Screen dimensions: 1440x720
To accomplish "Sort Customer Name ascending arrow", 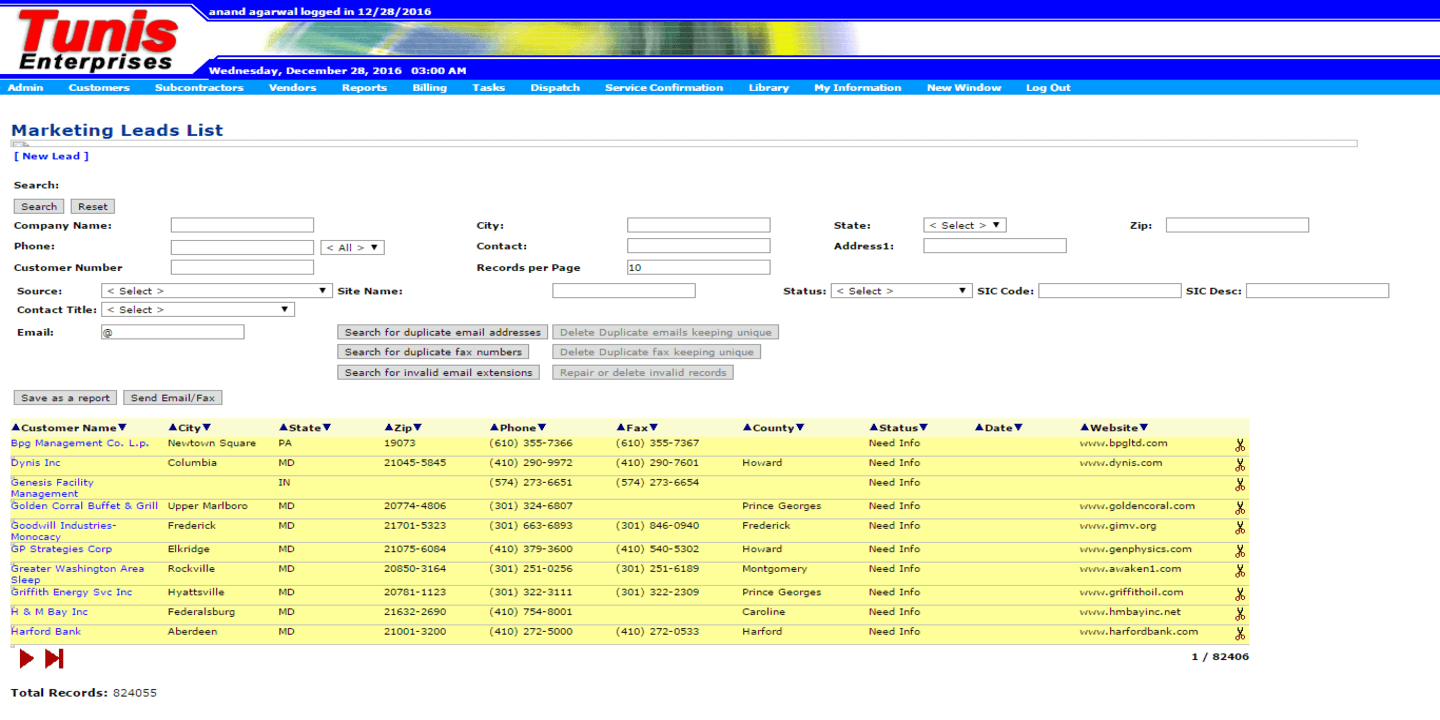I will pos(16,428).
